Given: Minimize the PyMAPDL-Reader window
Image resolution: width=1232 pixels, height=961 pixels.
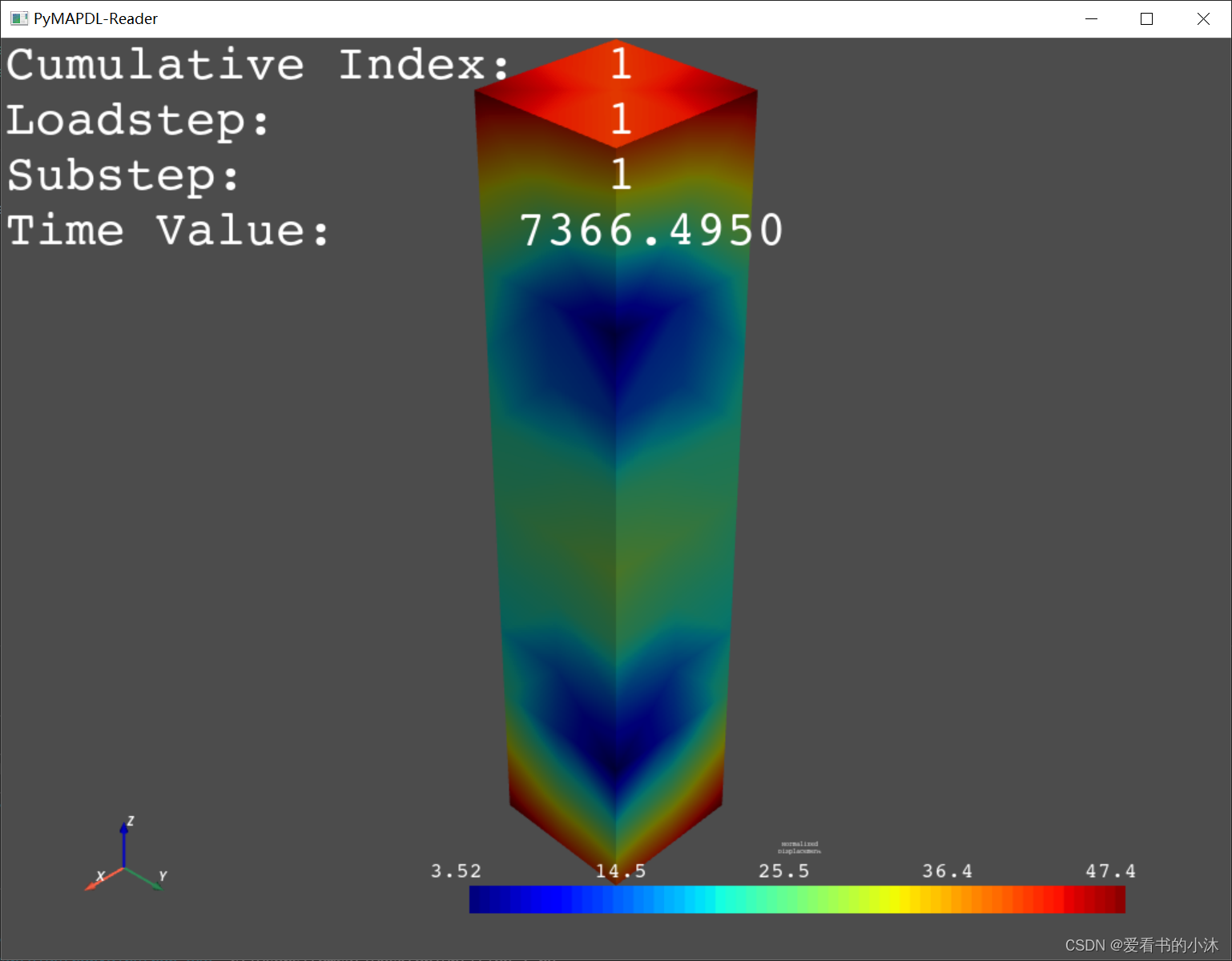Looking at the screenshot, I should tap(1091, 18).
